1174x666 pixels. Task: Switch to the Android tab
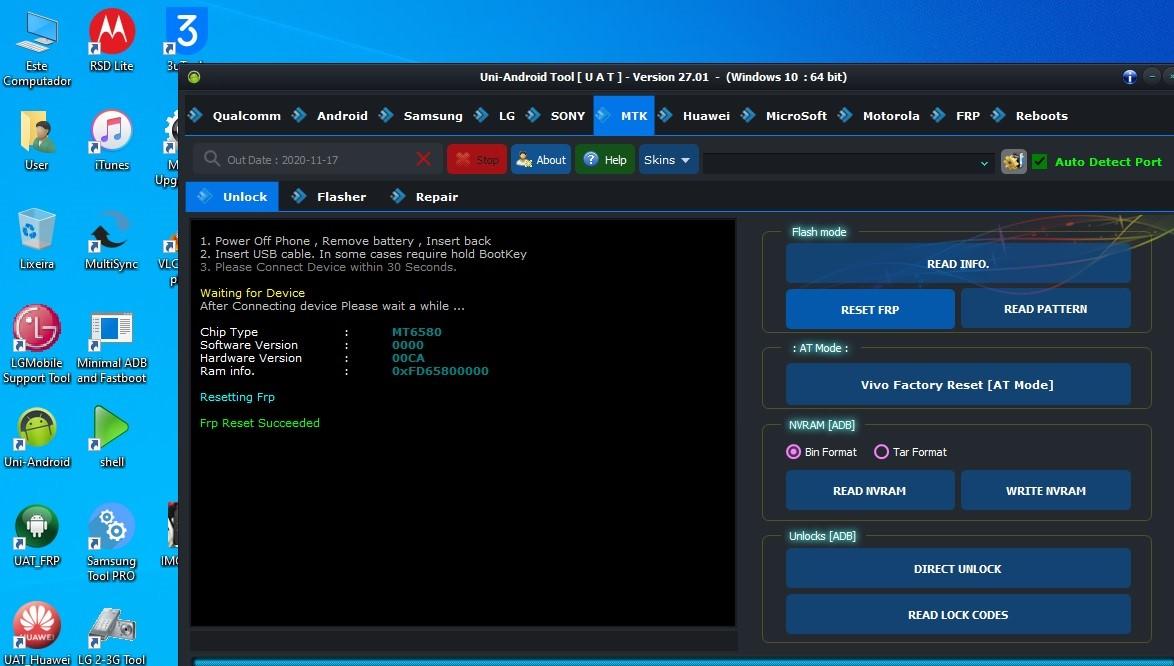pos(332,115)
